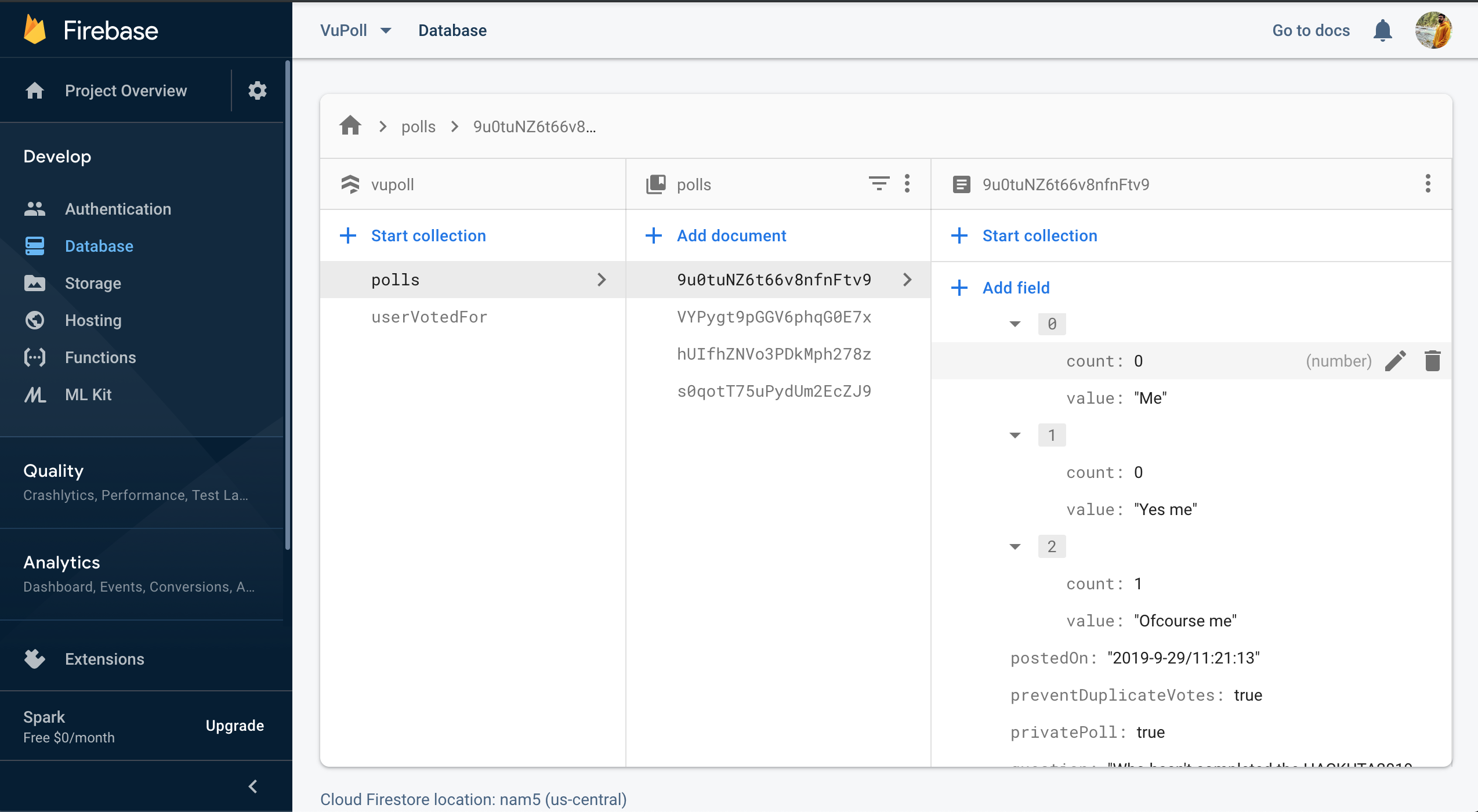Open notifications bell icon

point(1383,30)
